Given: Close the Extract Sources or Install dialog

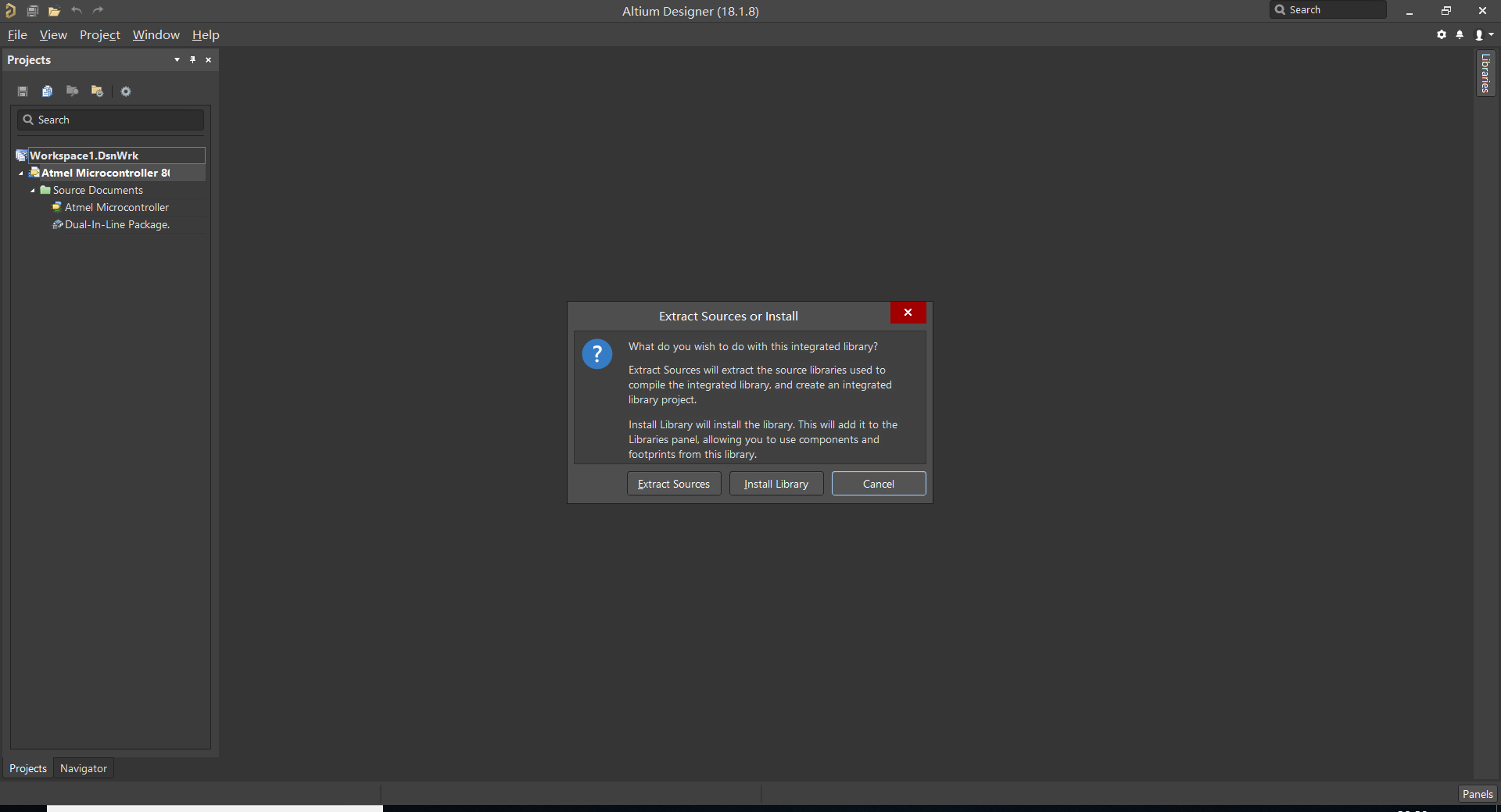Looking at the screenshot, I should point(908,313).
